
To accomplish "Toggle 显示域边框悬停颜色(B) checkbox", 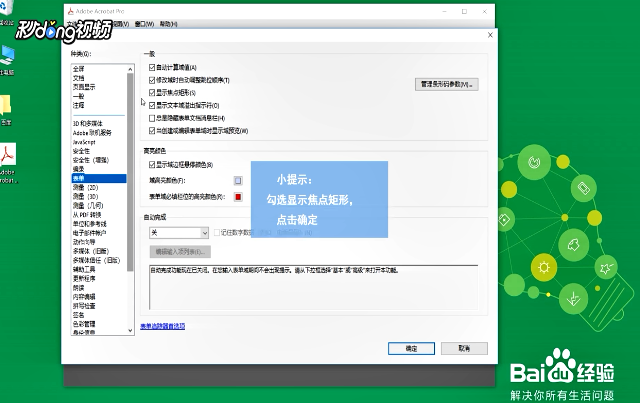I will point(152,165).
